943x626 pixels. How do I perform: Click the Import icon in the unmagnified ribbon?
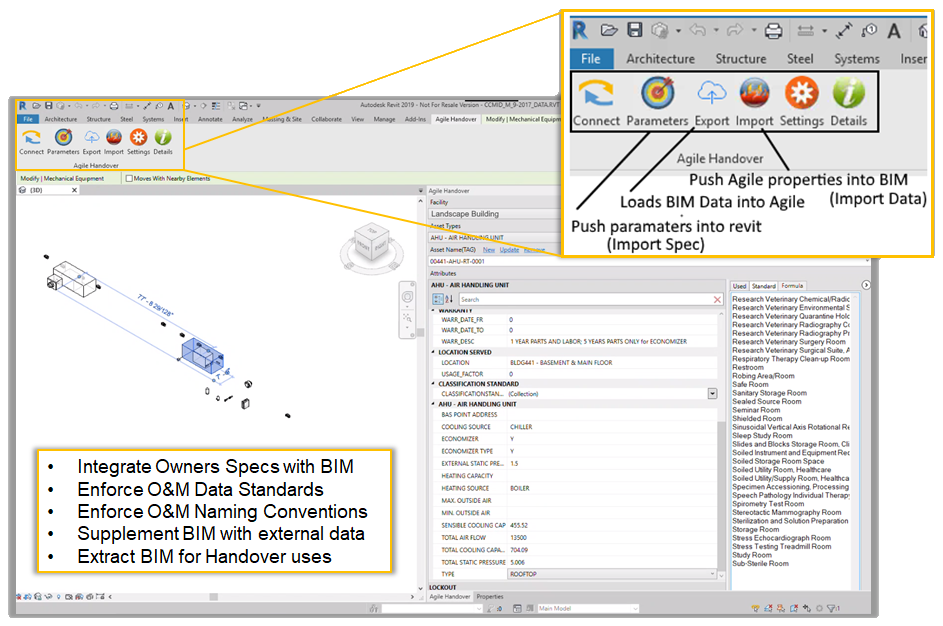pyautogui.click(x=114, y=137)
